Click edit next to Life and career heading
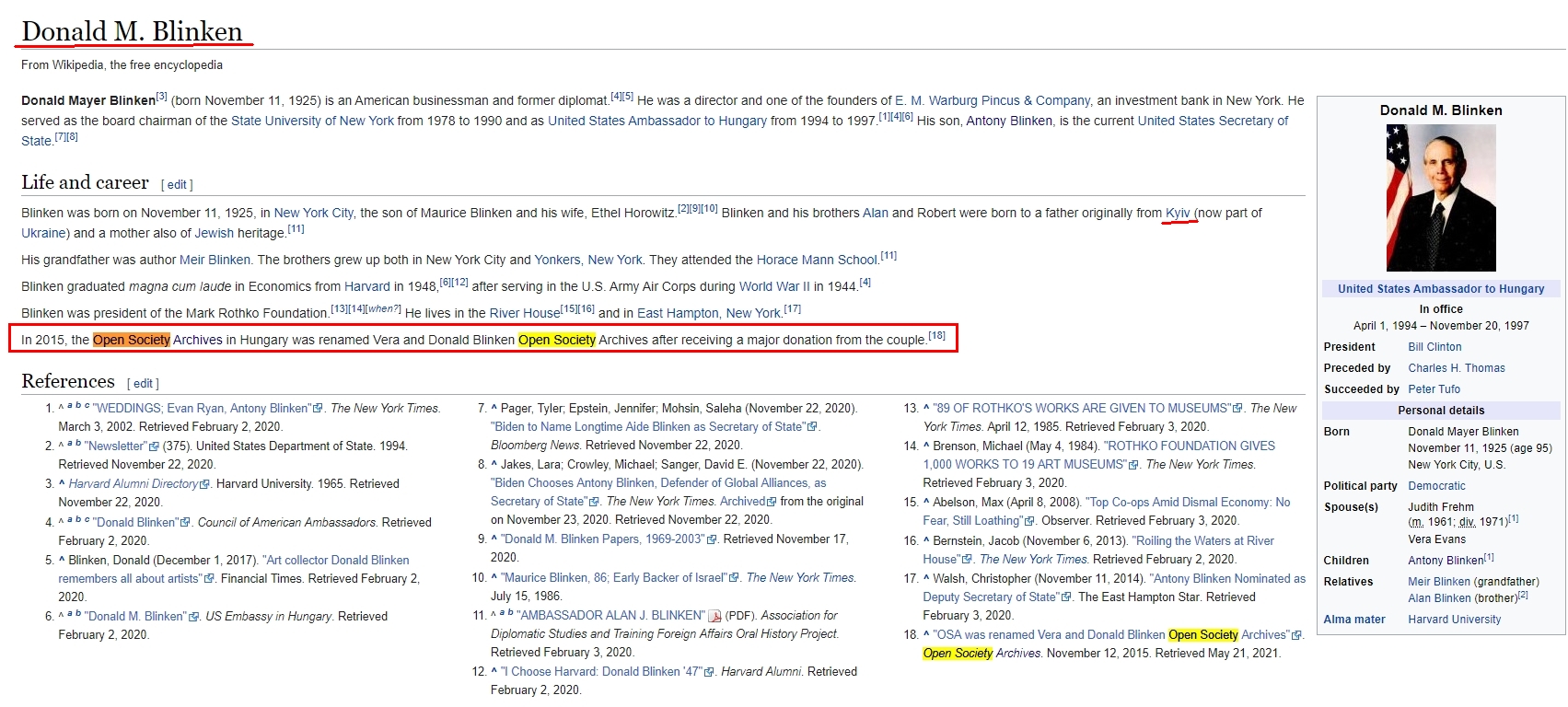Screen dimensions: 1568x707 coord(177,184)
